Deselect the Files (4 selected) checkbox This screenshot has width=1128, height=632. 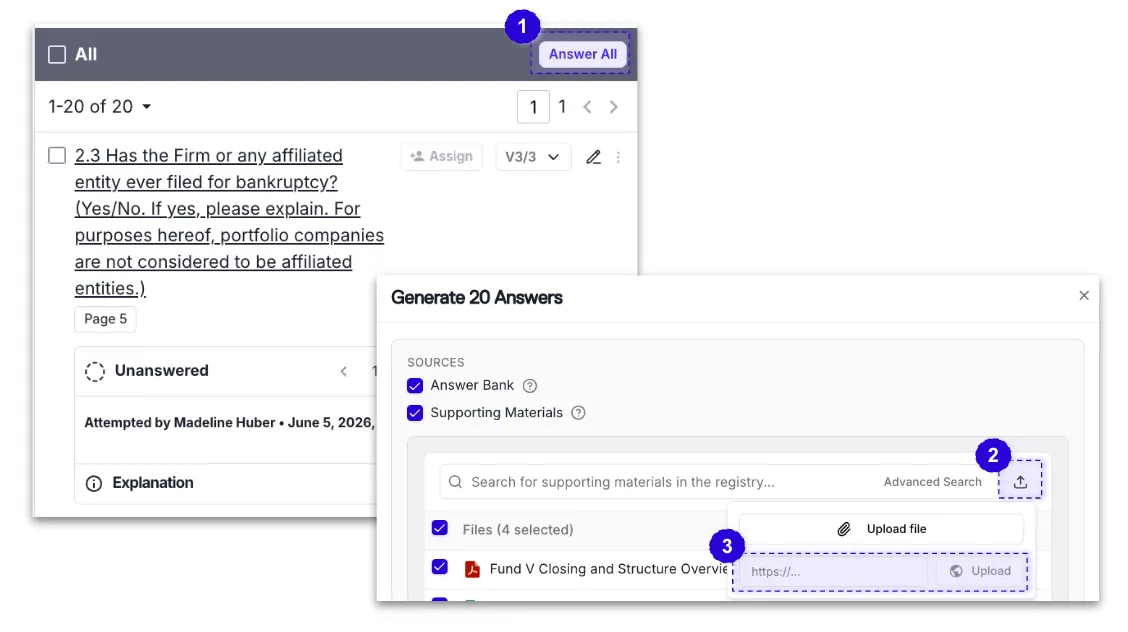[x=440, y=528]
